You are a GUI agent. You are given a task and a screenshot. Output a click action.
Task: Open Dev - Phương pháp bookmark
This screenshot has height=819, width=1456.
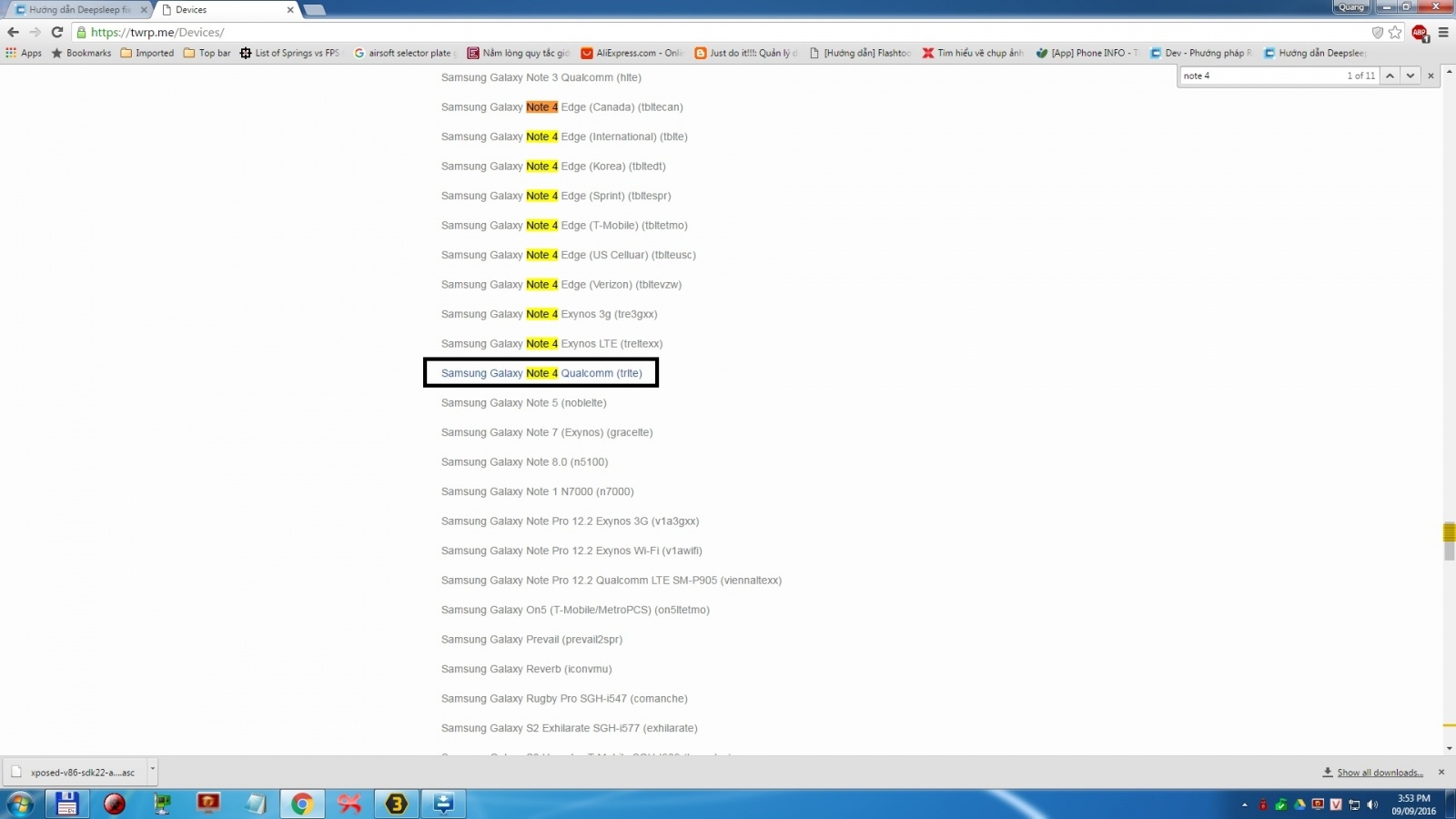(1201, 53)
